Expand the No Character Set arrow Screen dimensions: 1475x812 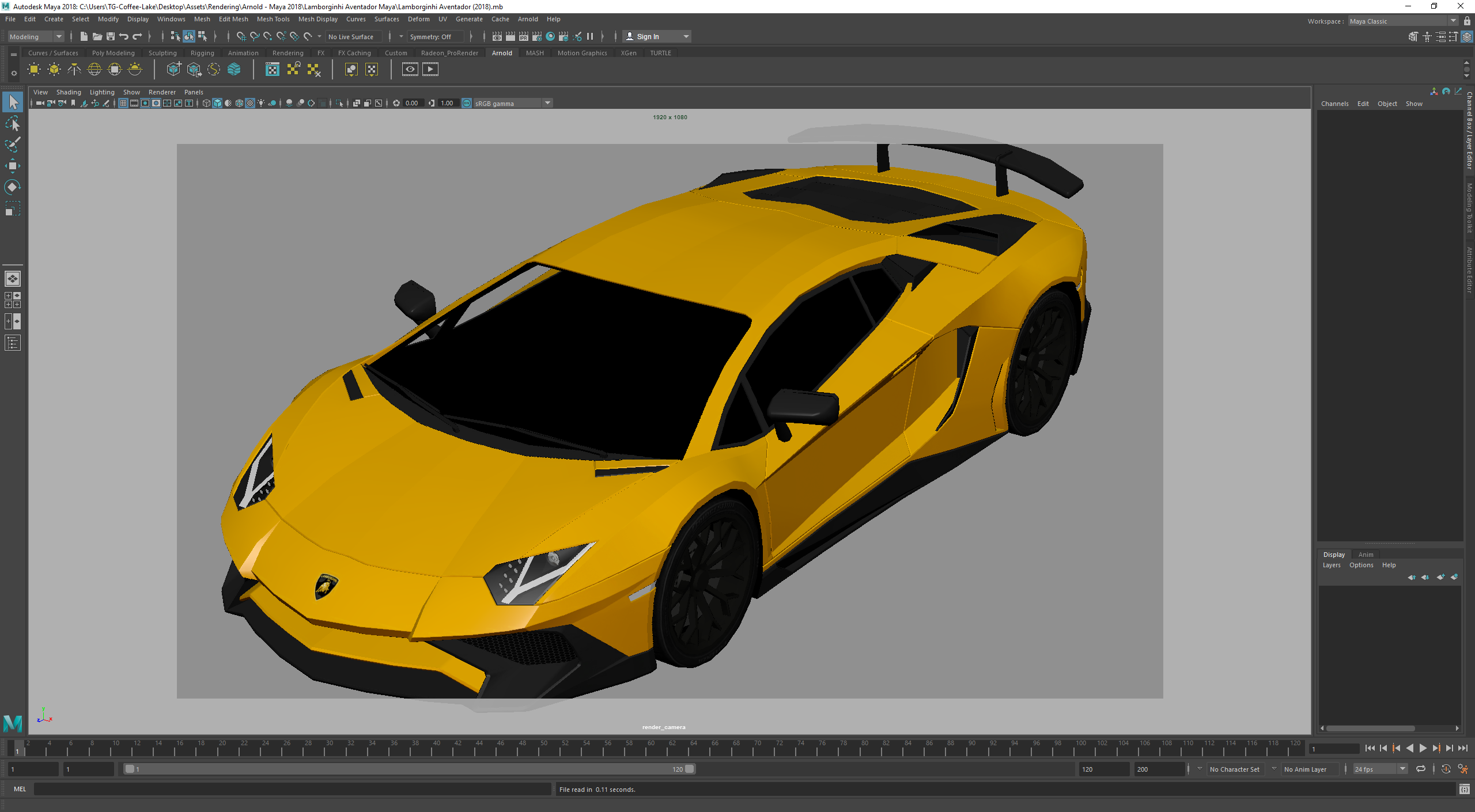click(x=1200, y=769)
